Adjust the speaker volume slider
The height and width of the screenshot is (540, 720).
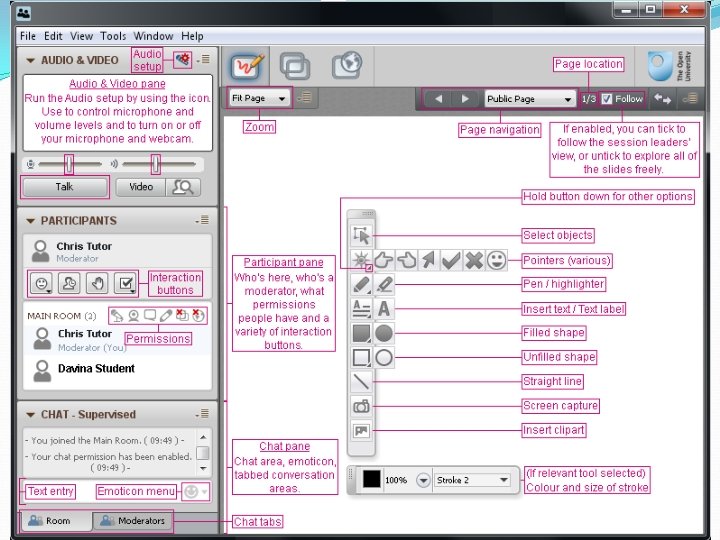(156, 164)
